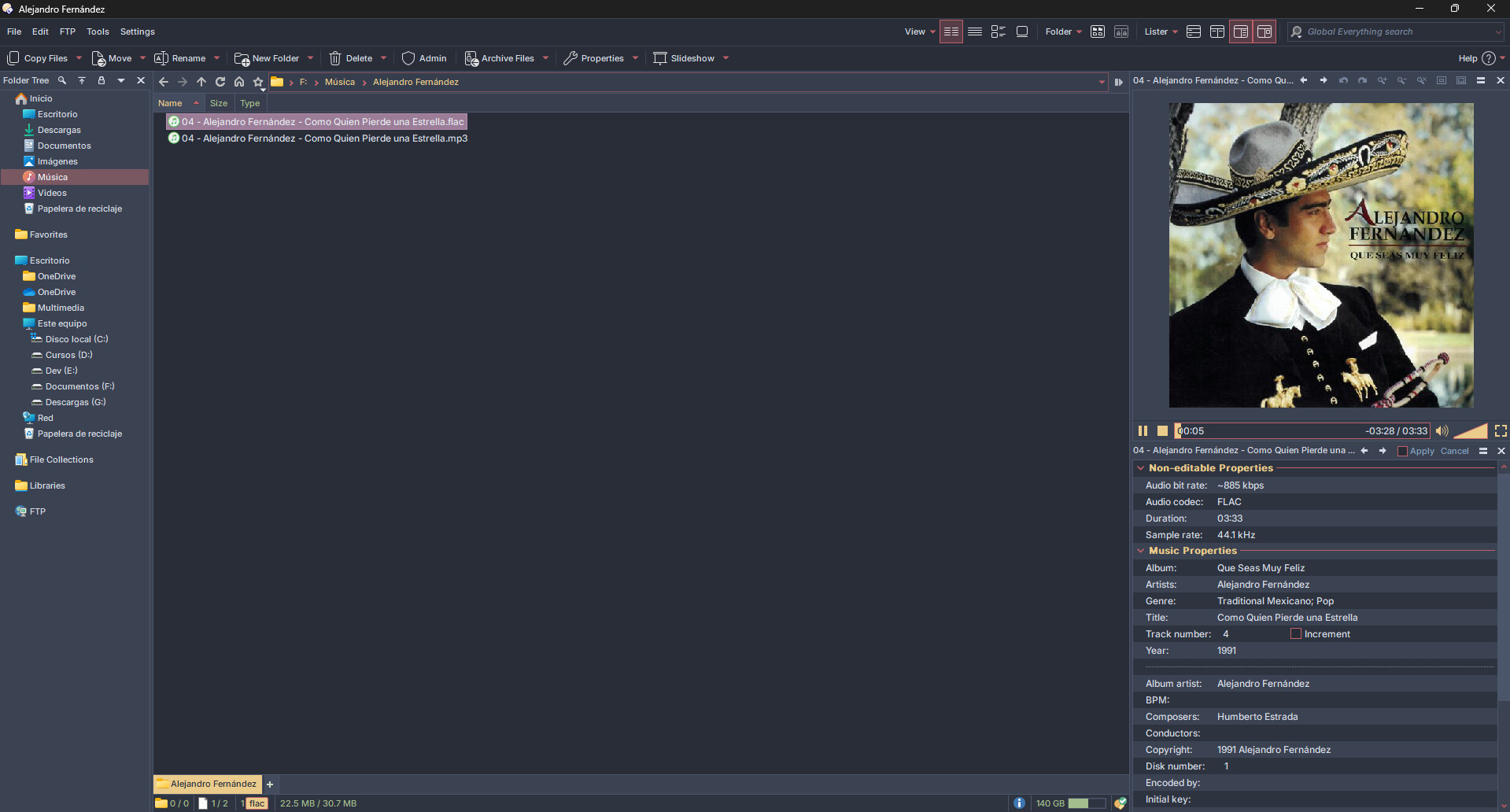The height and width of the screenshot is (812, 1510).
Task: Mute audio with the speaker icon
Action: [1442, 430]
